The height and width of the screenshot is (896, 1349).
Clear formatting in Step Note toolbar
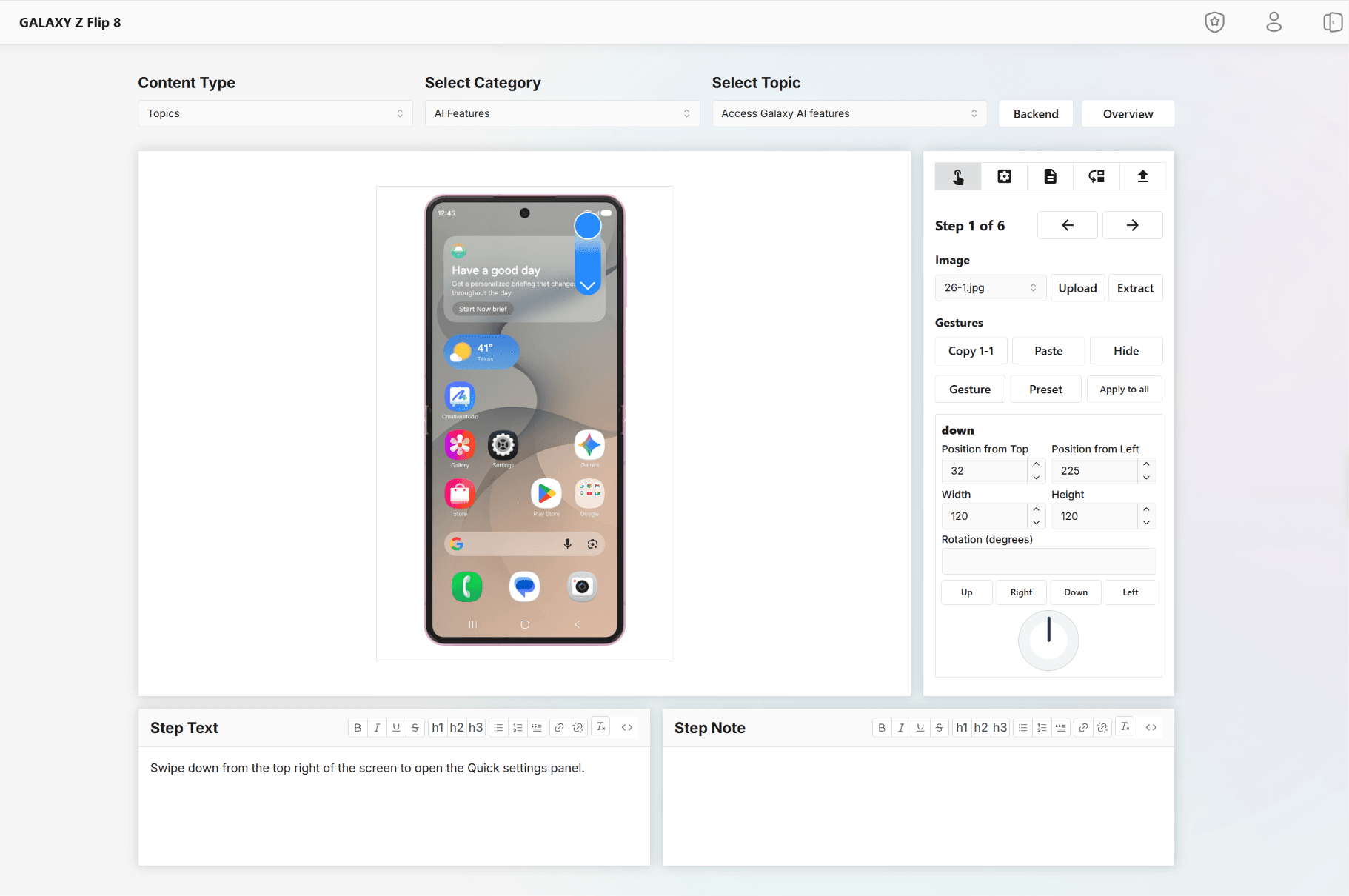click(x=1125, y=727)
